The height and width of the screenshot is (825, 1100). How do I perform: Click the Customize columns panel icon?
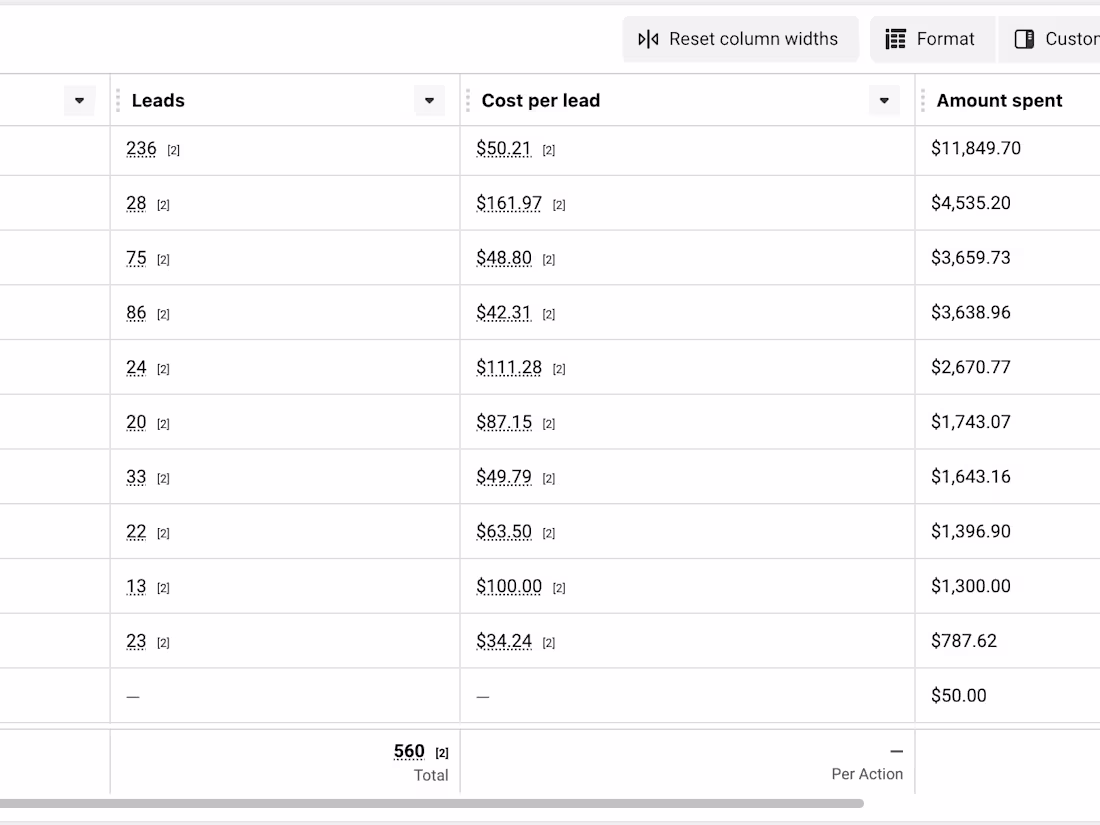pyautogui.click(x=1024, y=39)
